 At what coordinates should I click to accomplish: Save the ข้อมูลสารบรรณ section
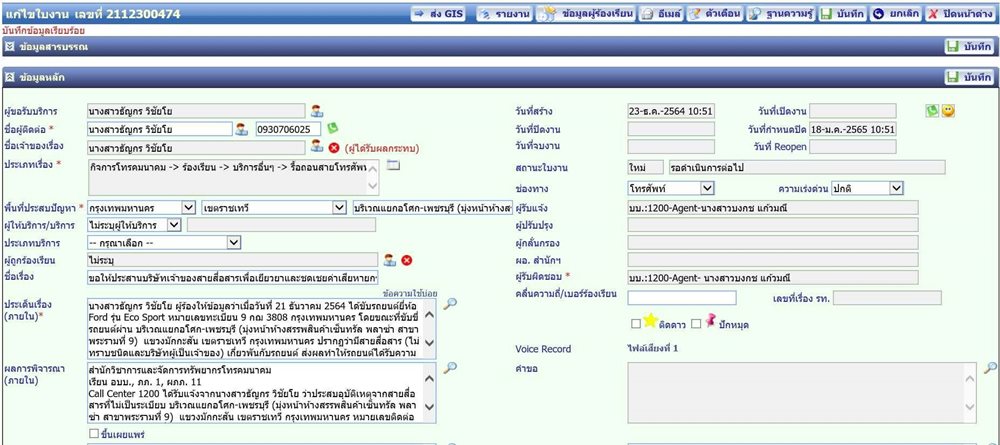coord(969,46)
